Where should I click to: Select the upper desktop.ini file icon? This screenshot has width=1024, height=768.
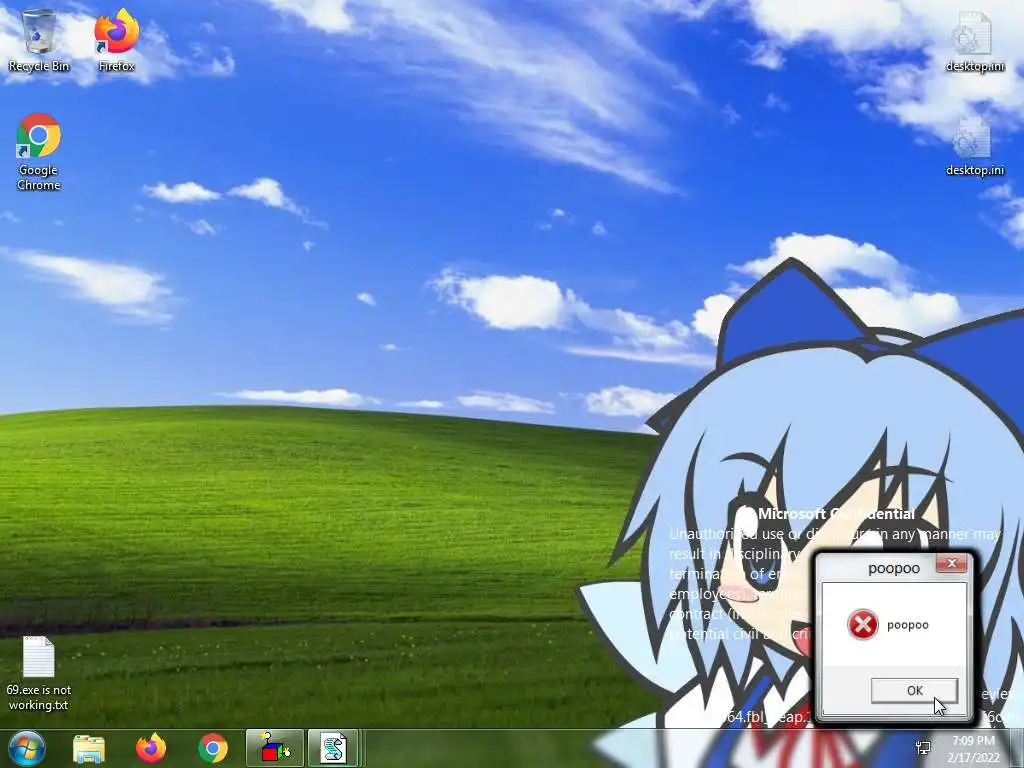pos(974,42)
